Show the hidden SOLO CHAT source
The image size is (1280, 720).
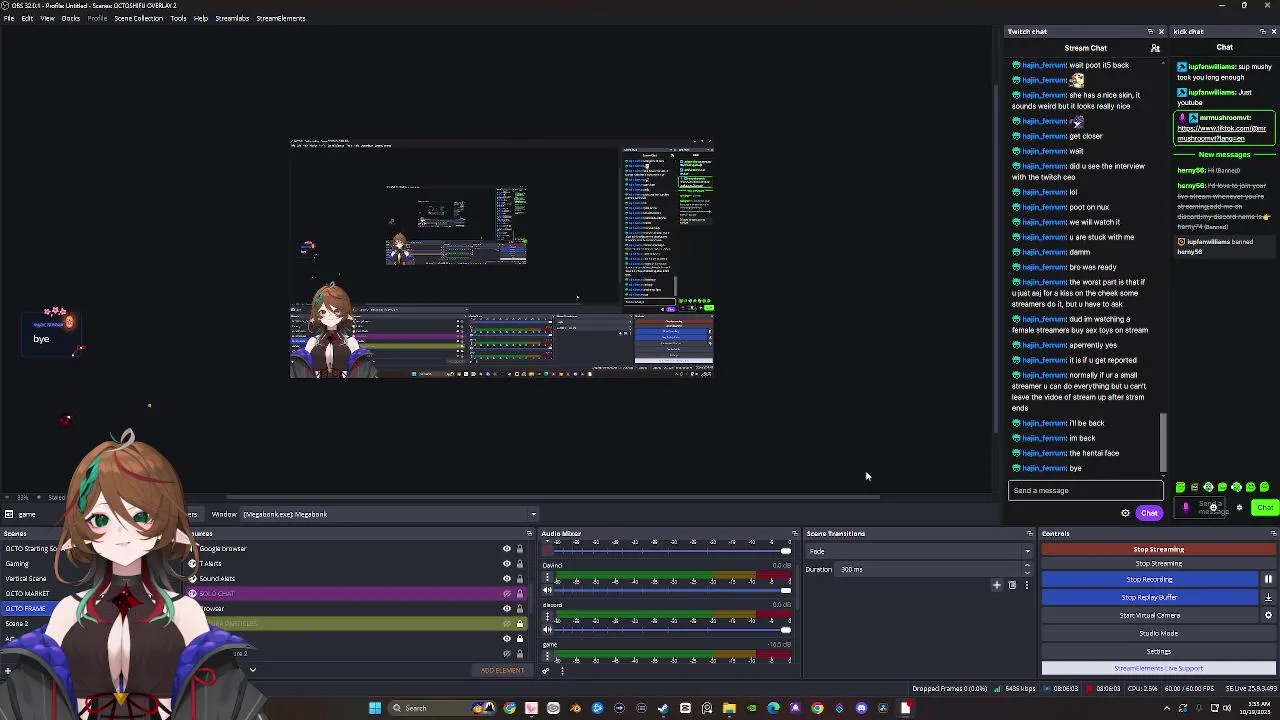506,594
